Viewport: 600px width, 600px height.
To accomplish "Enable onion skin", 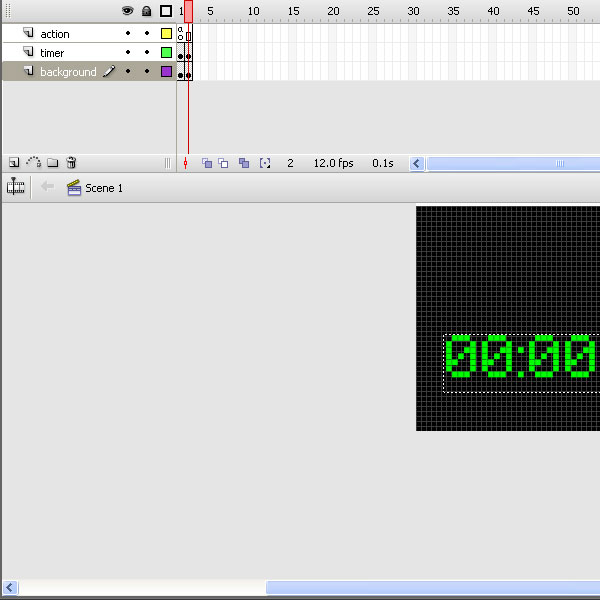I will click(x=207, y=163).
